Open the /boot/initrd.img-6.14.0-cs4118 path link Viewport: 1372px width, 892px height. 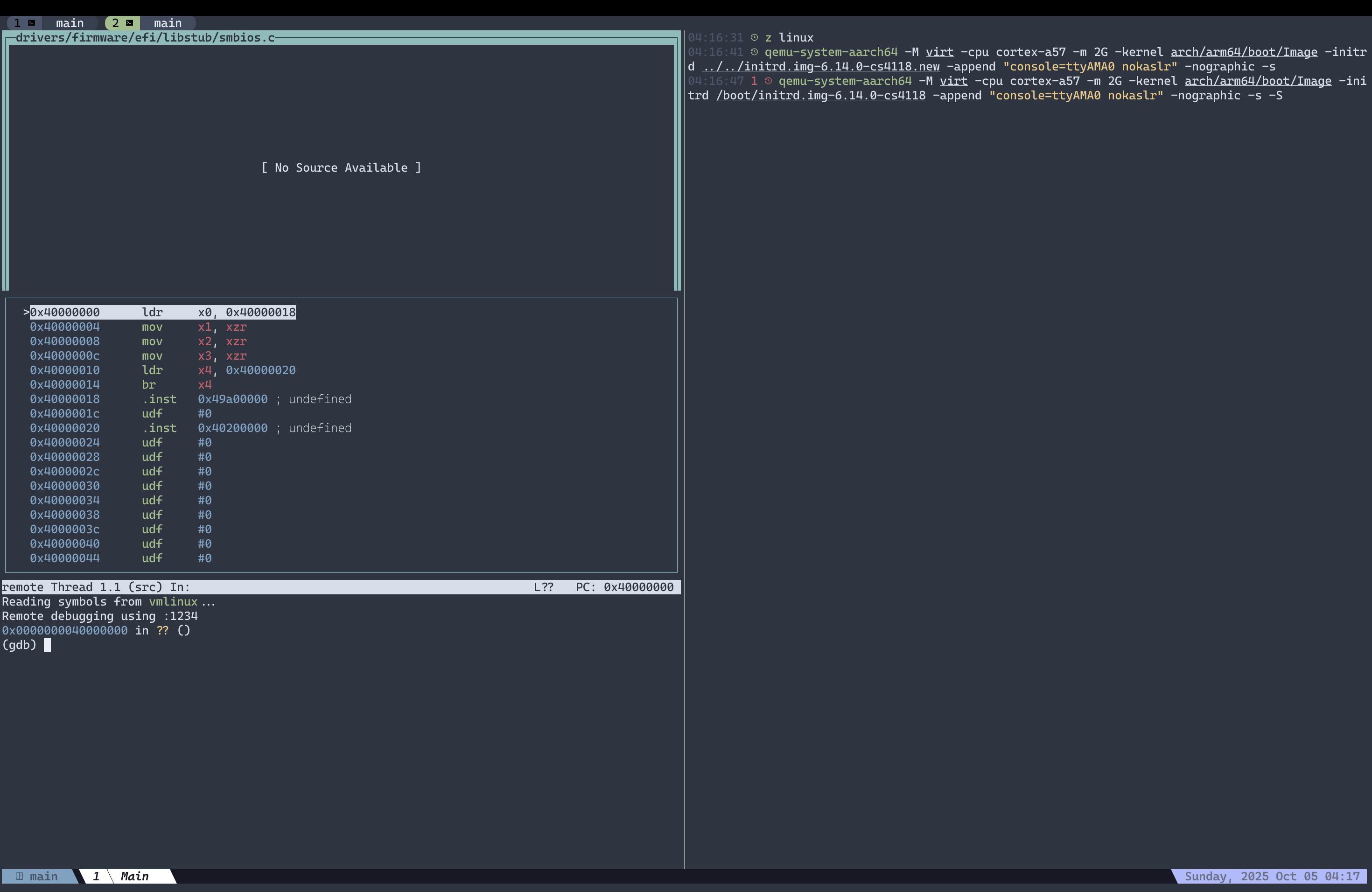tap(820, 96)
